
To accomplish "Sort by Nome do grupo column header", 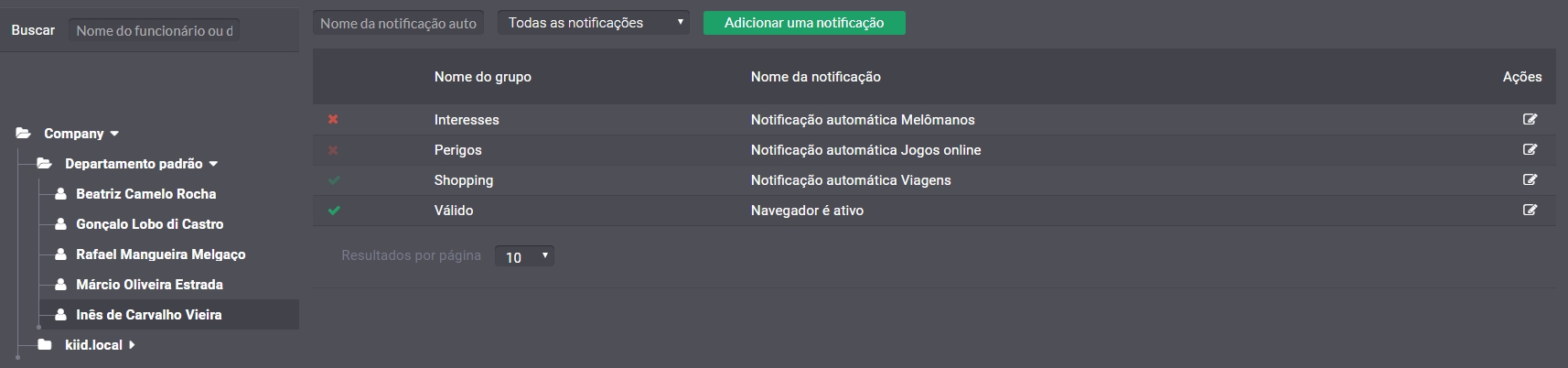I will click(482, 77).
